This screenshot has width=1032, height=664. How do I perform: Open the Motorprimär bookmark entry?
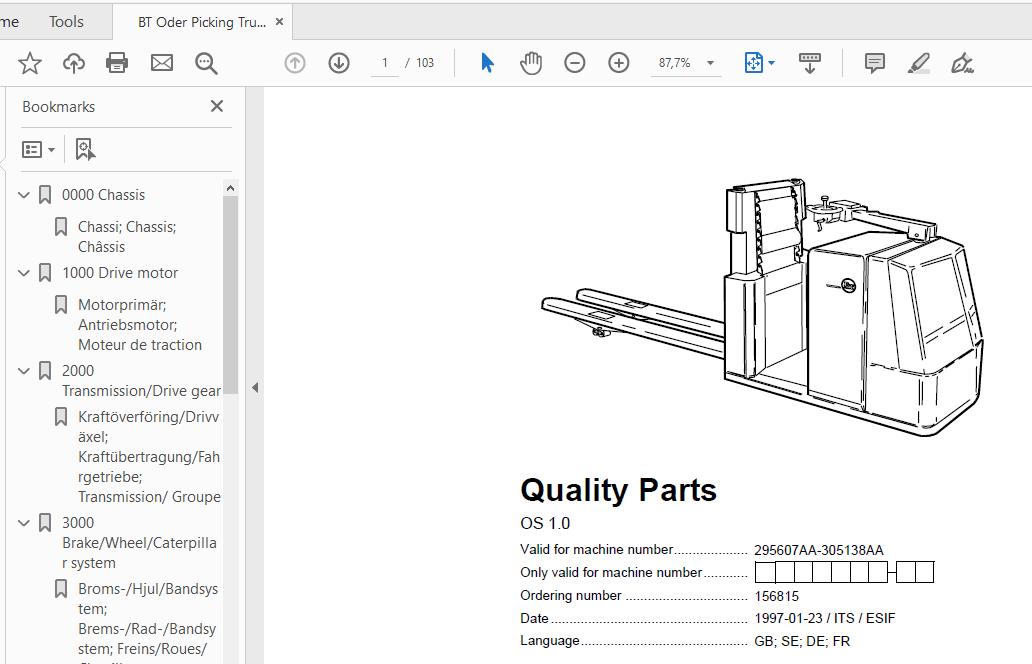point(140,324)
